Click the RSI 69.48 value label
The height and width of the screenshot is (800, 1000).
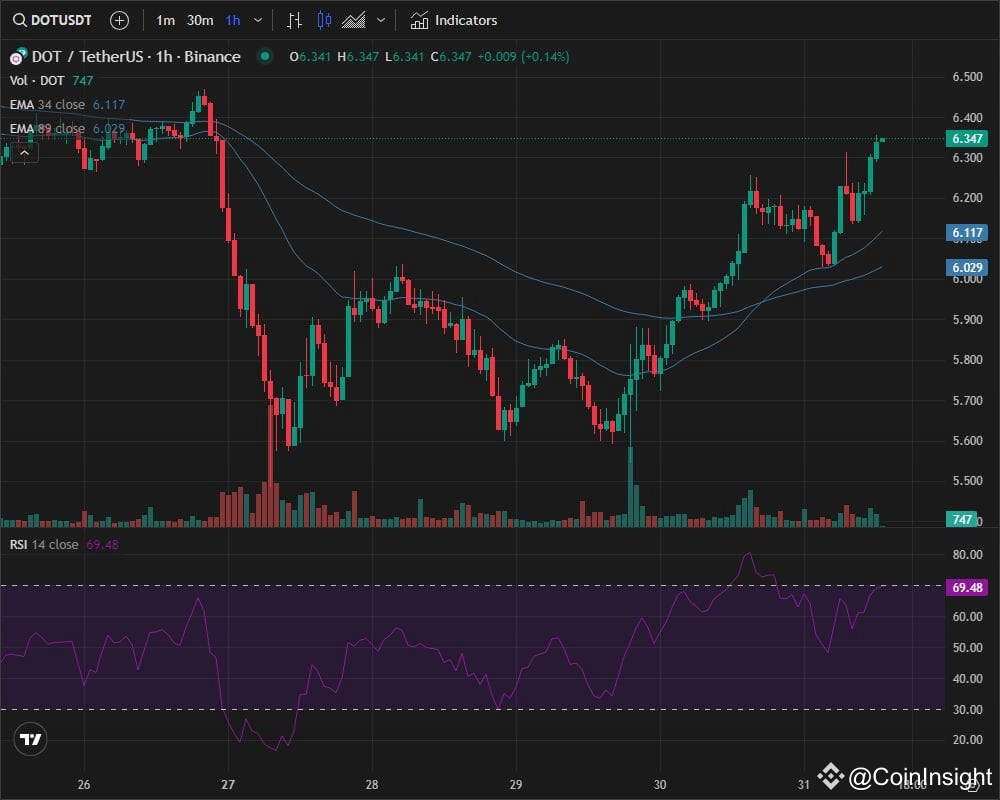[x=966, y=587]
